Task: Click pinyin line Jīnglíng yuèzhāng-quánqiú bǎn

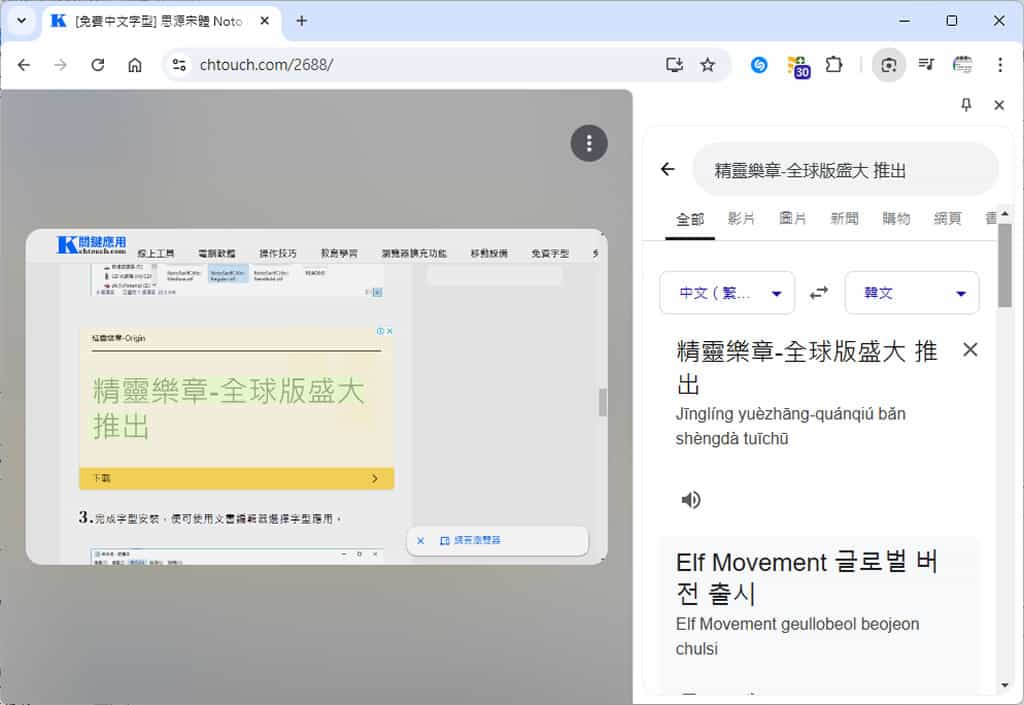Action: pyautogui.click(x=790, y=414)
